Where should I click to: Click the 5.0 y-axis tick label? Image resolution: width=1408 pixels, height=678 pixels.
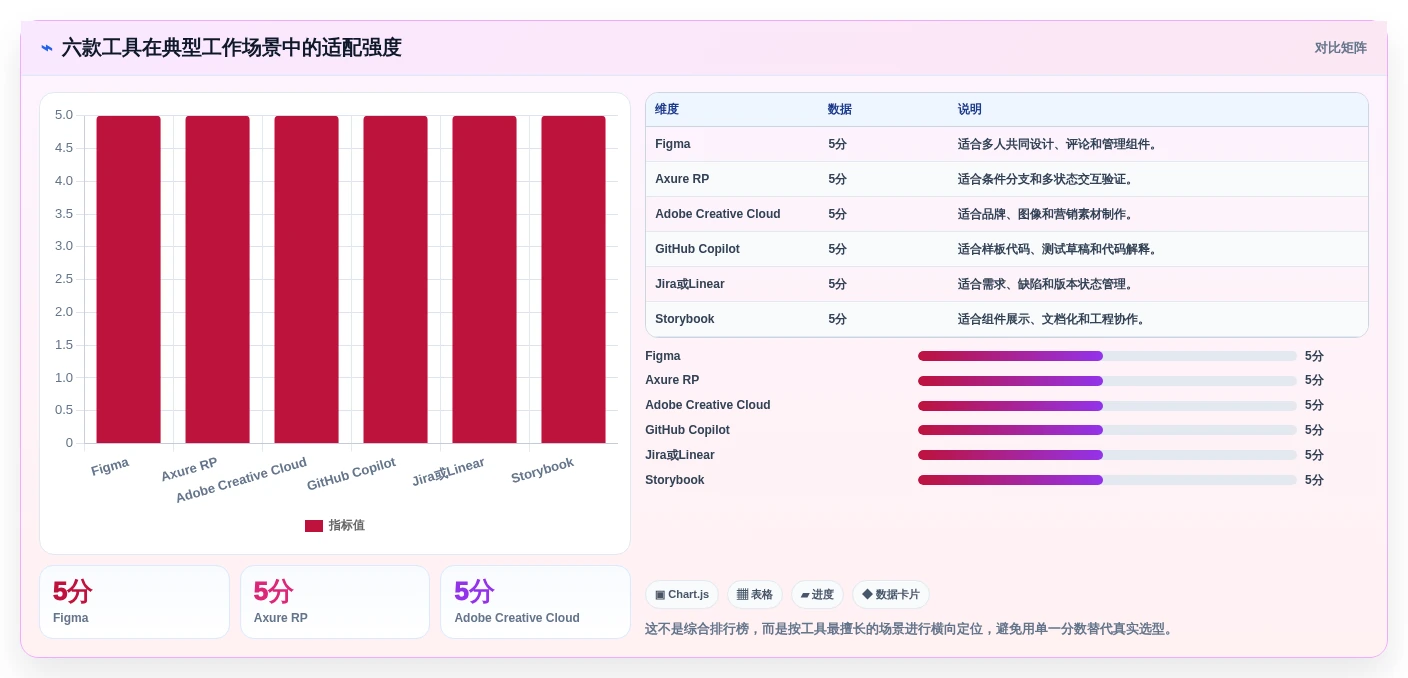coord(64,115)
